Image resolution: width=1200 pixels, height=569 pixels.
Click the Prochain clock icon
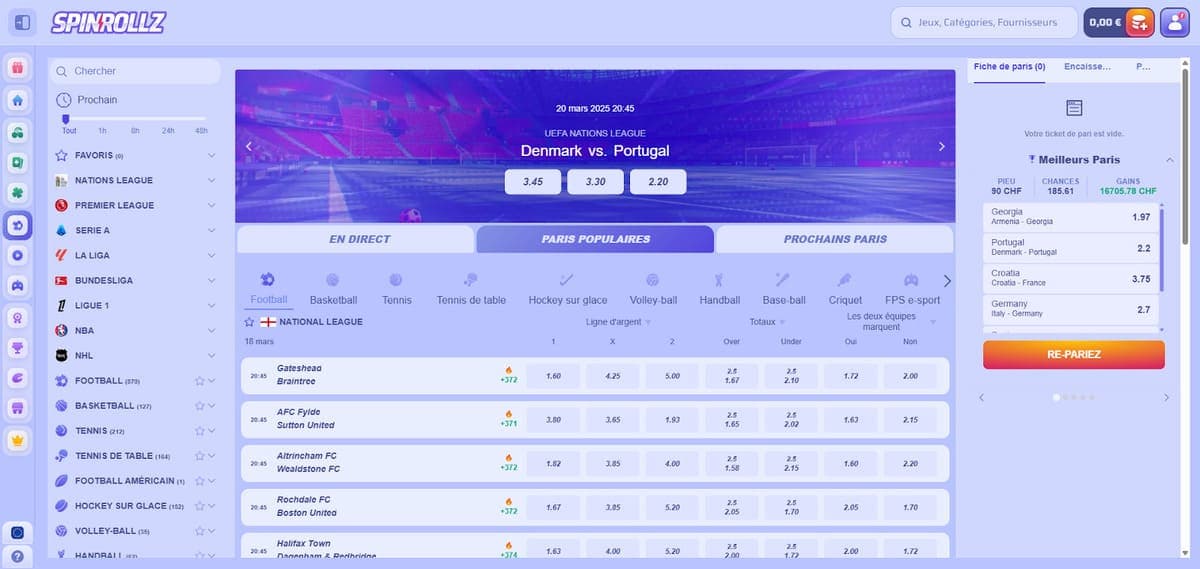[64, 100]
